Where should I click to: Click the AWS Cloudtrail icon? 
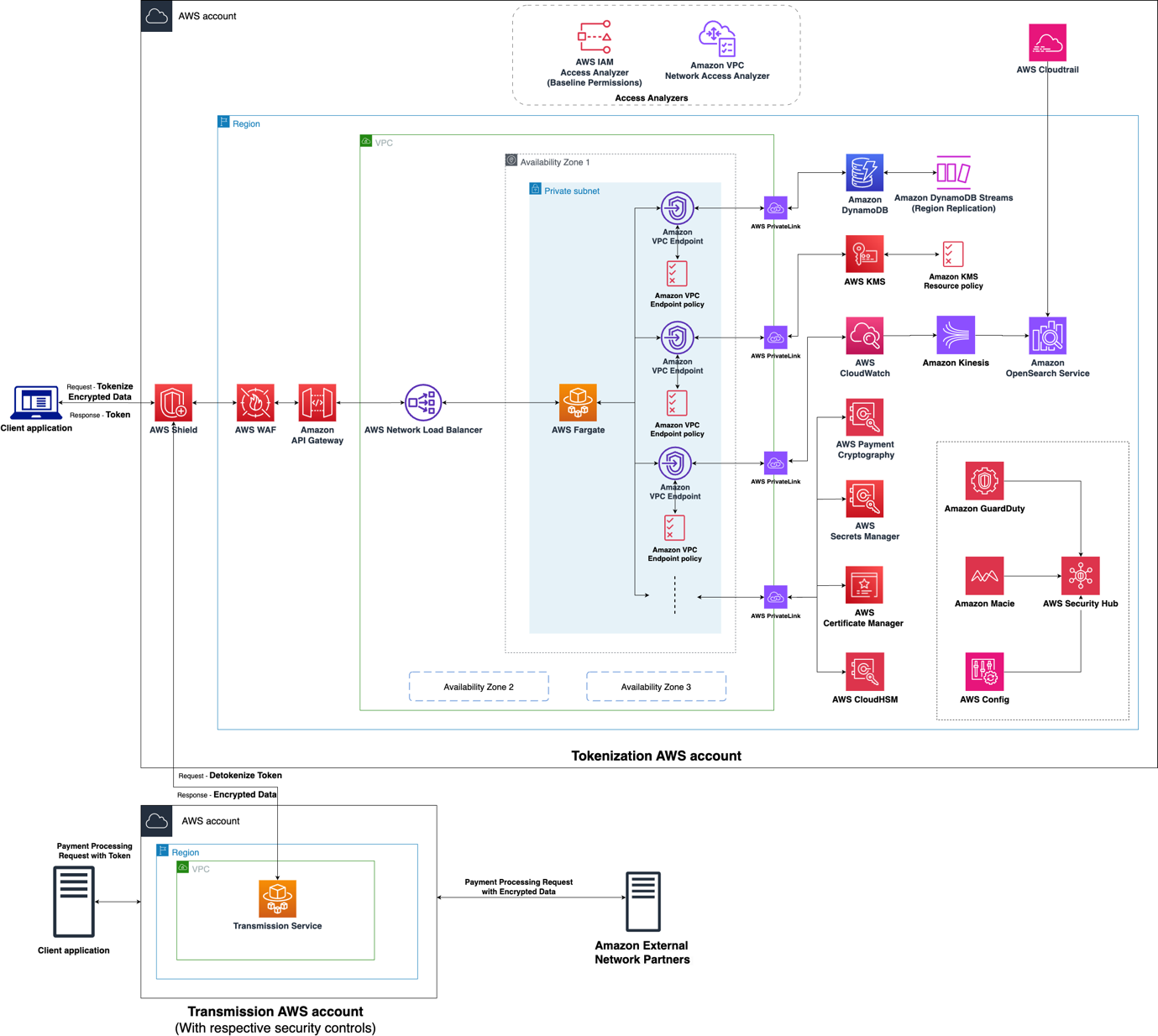pos(1047,43)
